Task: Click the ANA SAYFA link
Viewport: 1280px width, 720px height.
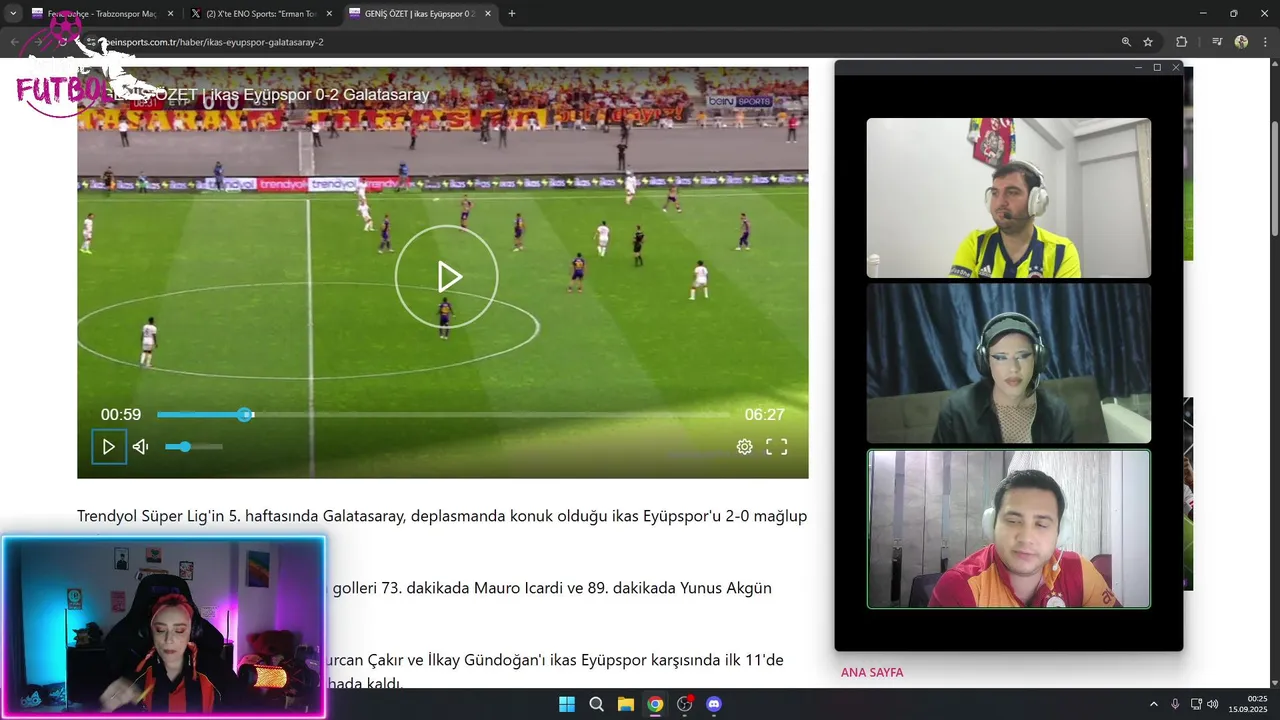Action: tap(872, 673)
